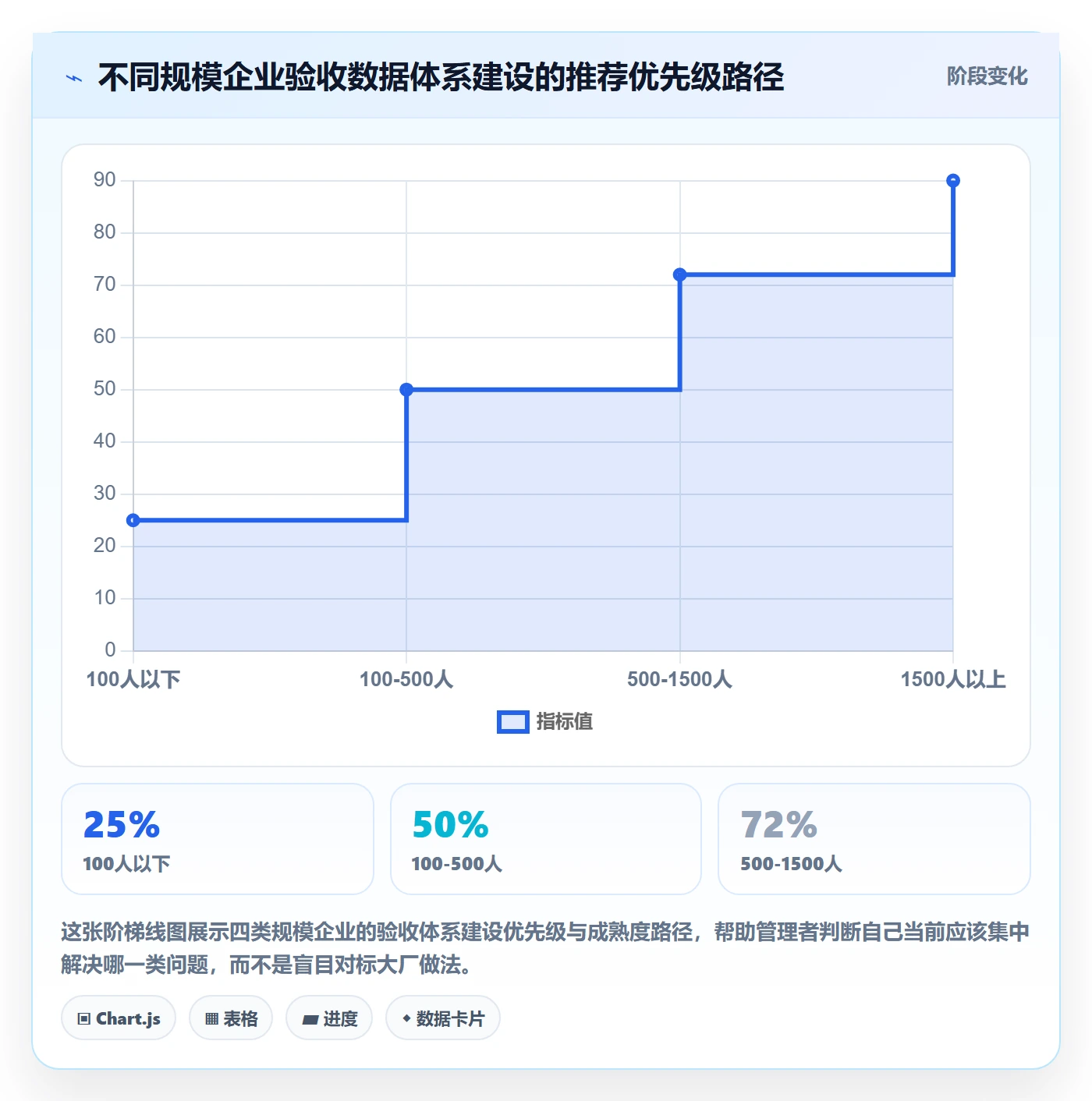Click the x-axis label 100-500人

406,679
